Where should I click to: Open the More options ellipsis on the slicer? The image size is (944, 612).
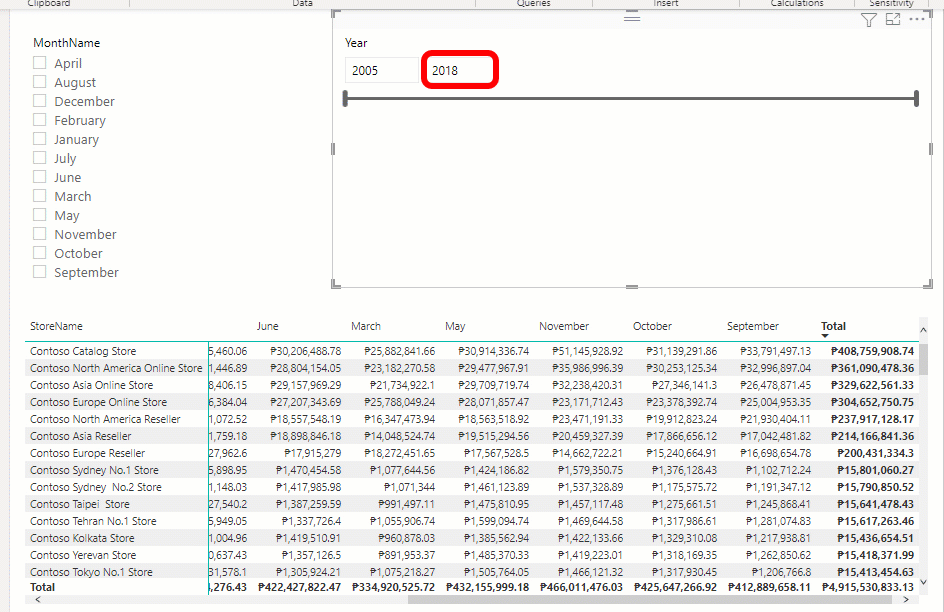click(x=918, y=19)
